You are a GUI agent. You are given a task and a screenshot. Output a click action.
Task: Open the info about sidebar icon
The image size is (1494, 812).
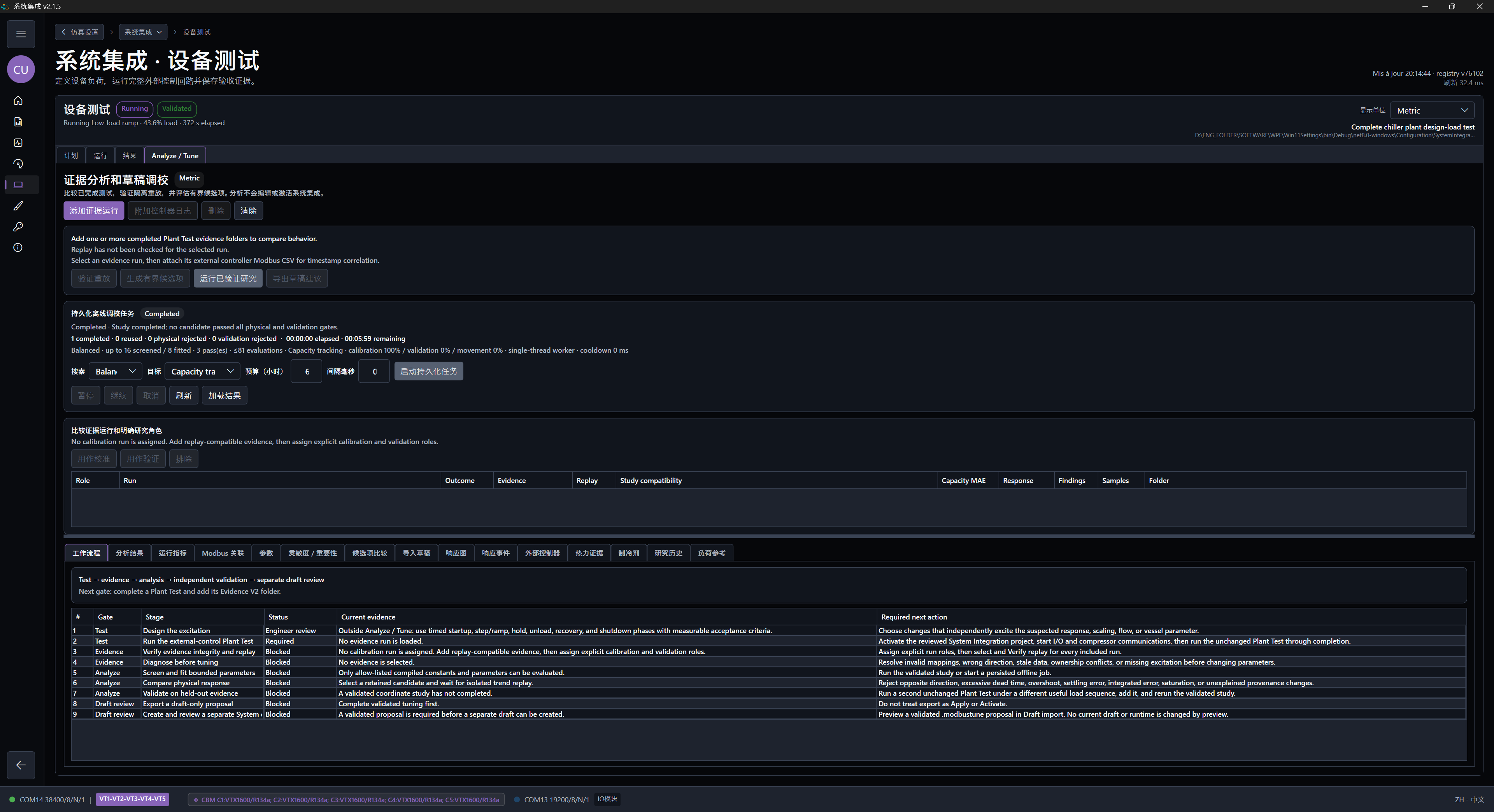point(18,247)
